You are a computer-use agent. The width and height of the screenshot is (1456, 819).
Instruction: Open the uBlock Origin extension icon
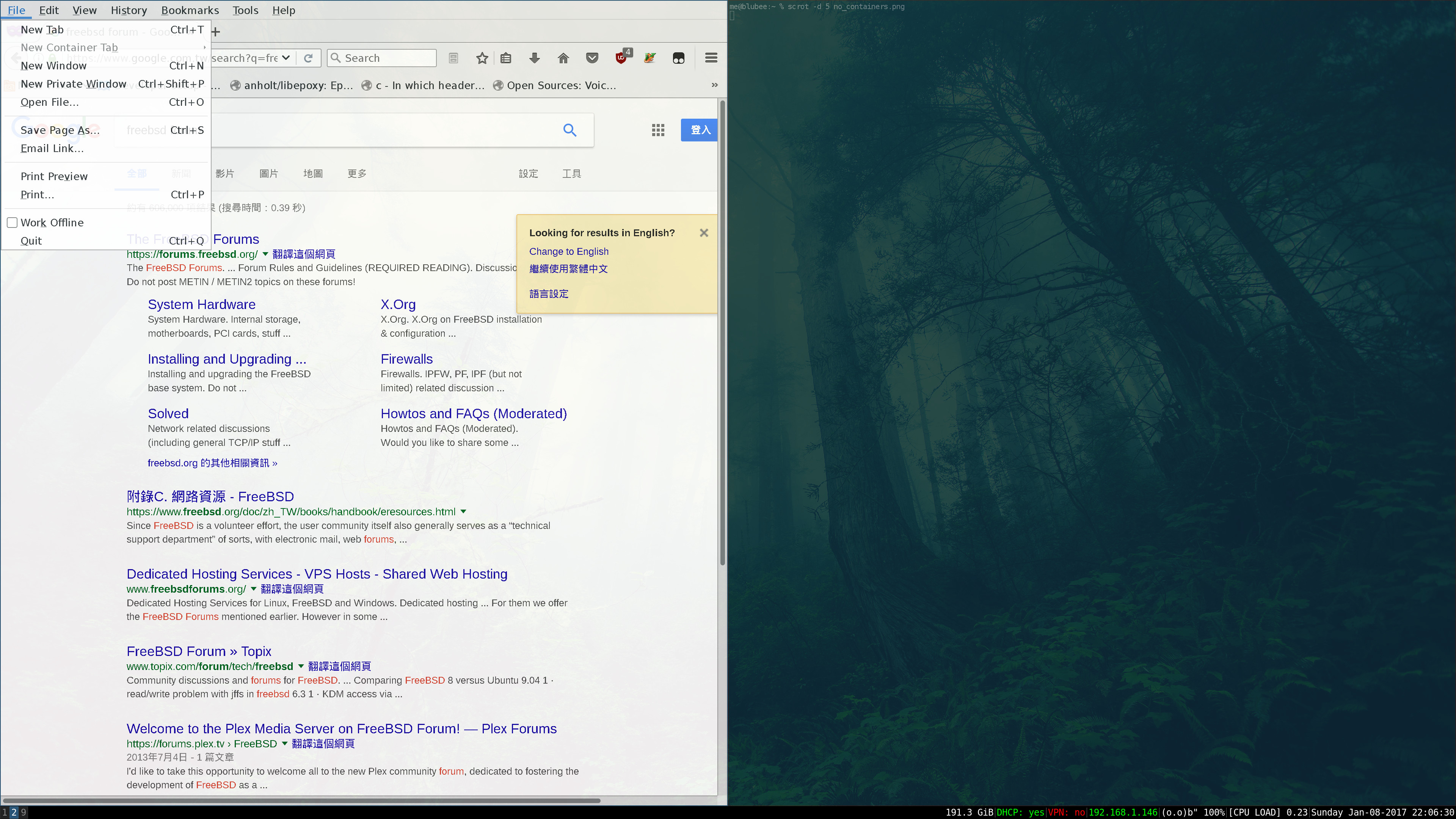pyautogui.click(x=621, y=58)
